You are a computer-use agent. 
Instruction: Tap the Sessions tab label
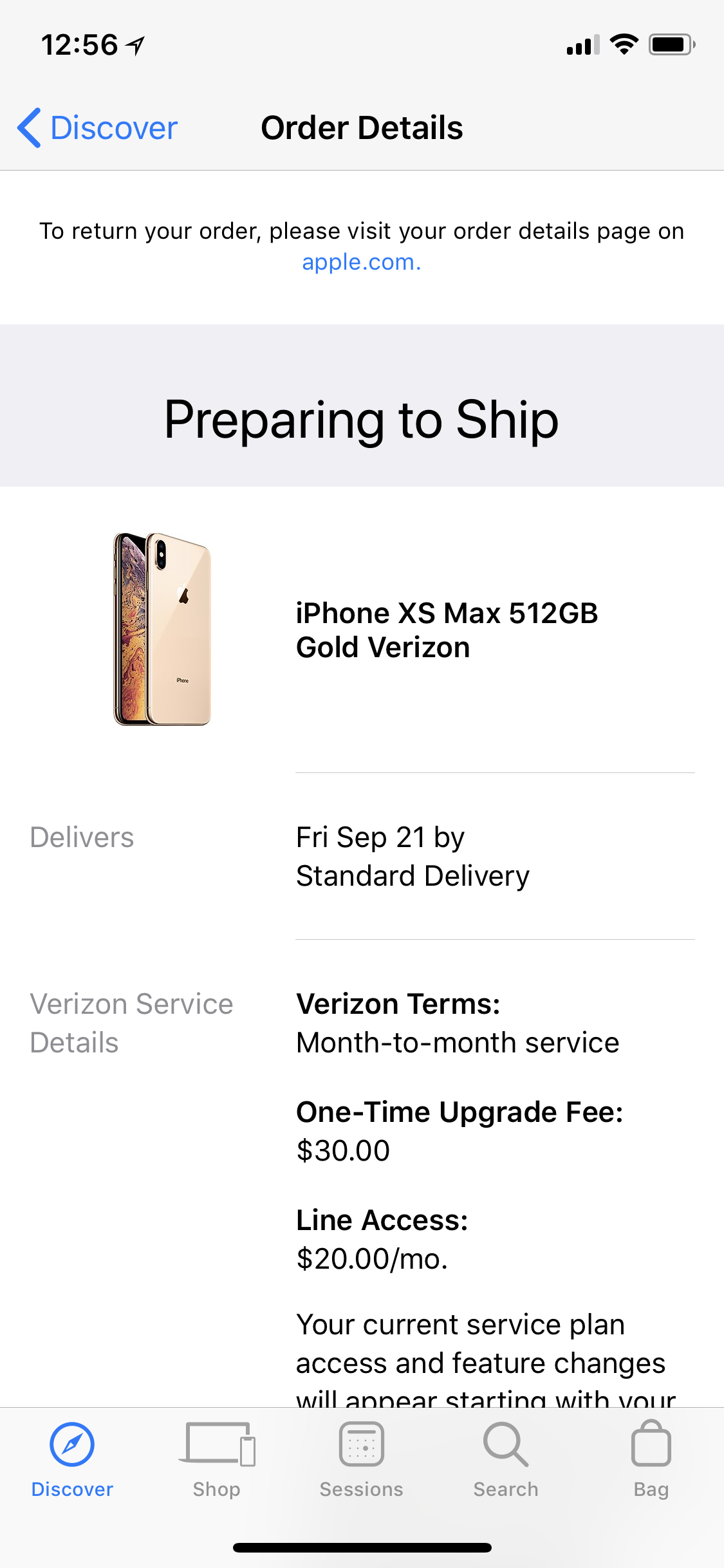tap(362, 1489)
